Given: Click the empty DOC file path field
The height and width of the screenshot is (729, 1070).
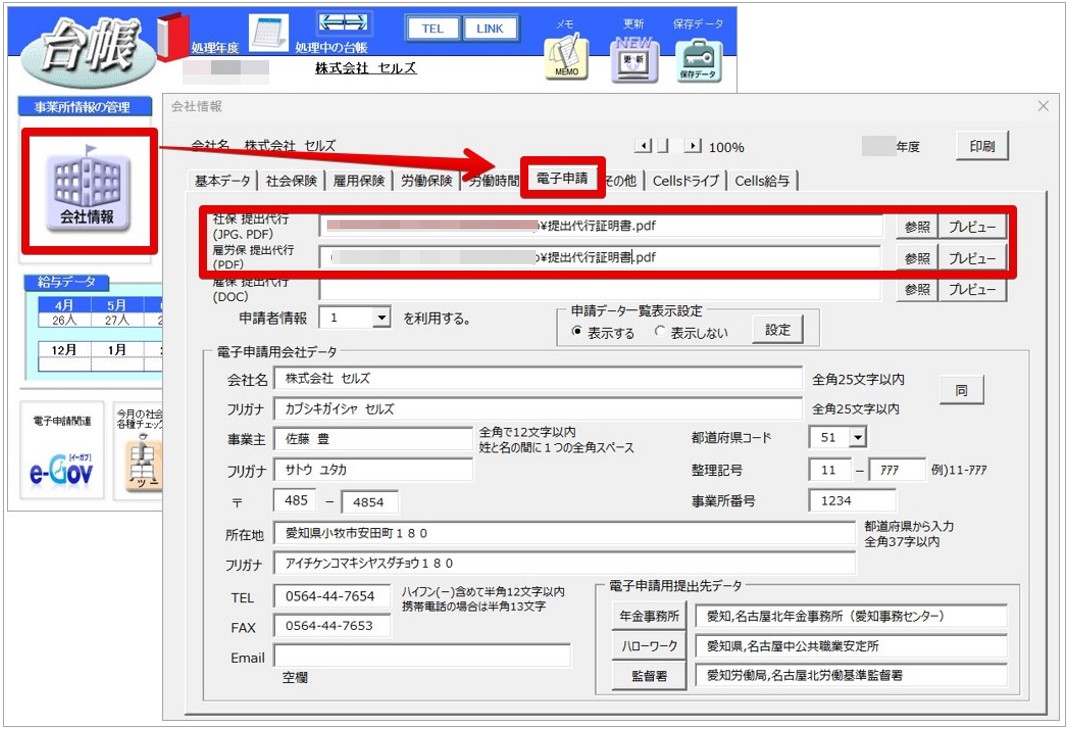Looking at the screenshot, I should click(x=601, y=289).
